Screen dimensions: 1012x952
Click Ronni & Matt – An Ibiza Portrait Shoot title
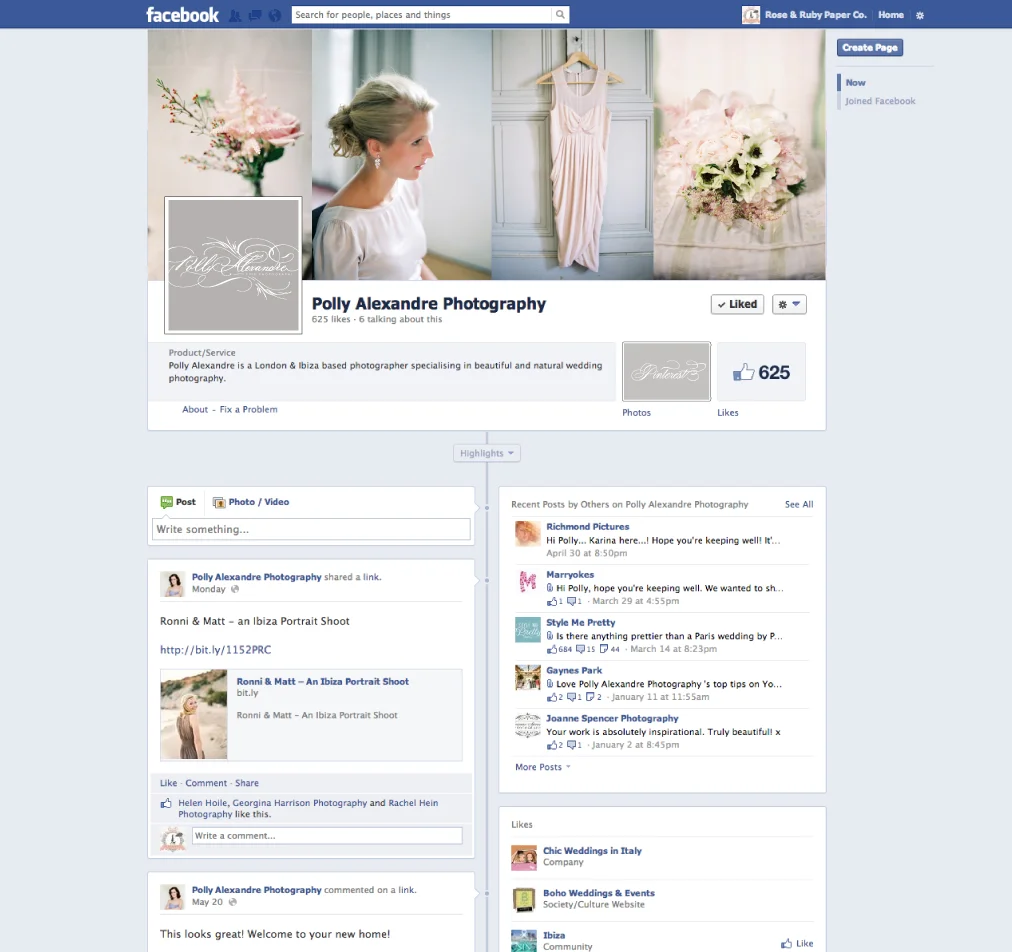click(x=323, y=681)
